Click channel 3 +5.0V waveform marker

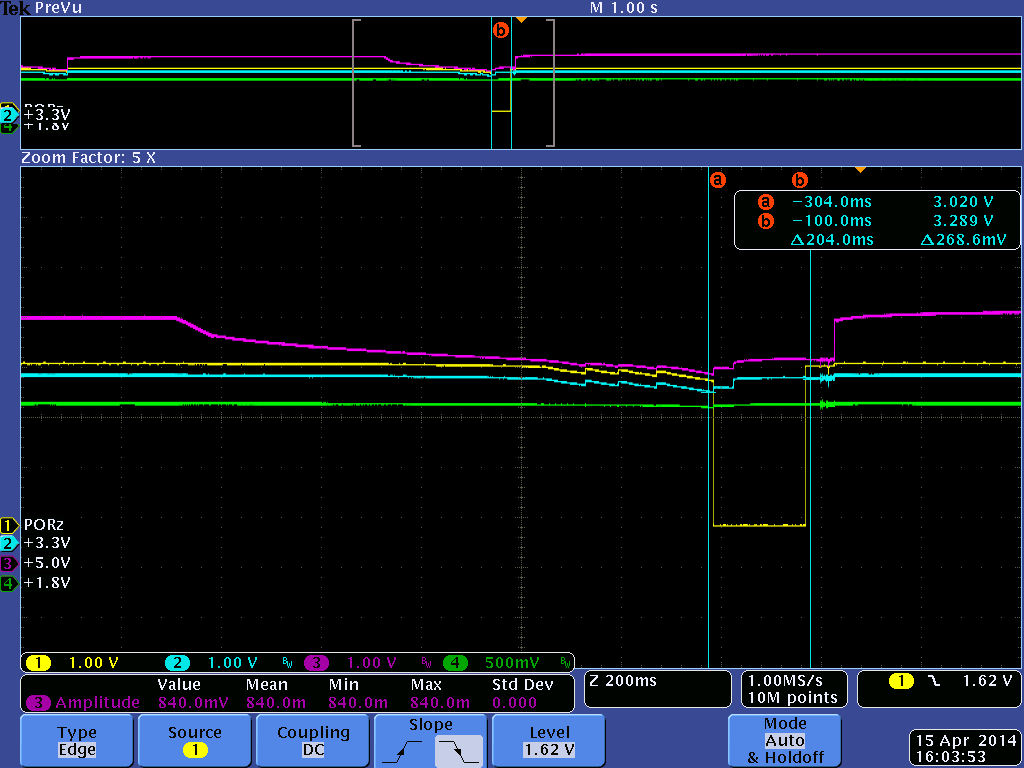pos(9,563)
